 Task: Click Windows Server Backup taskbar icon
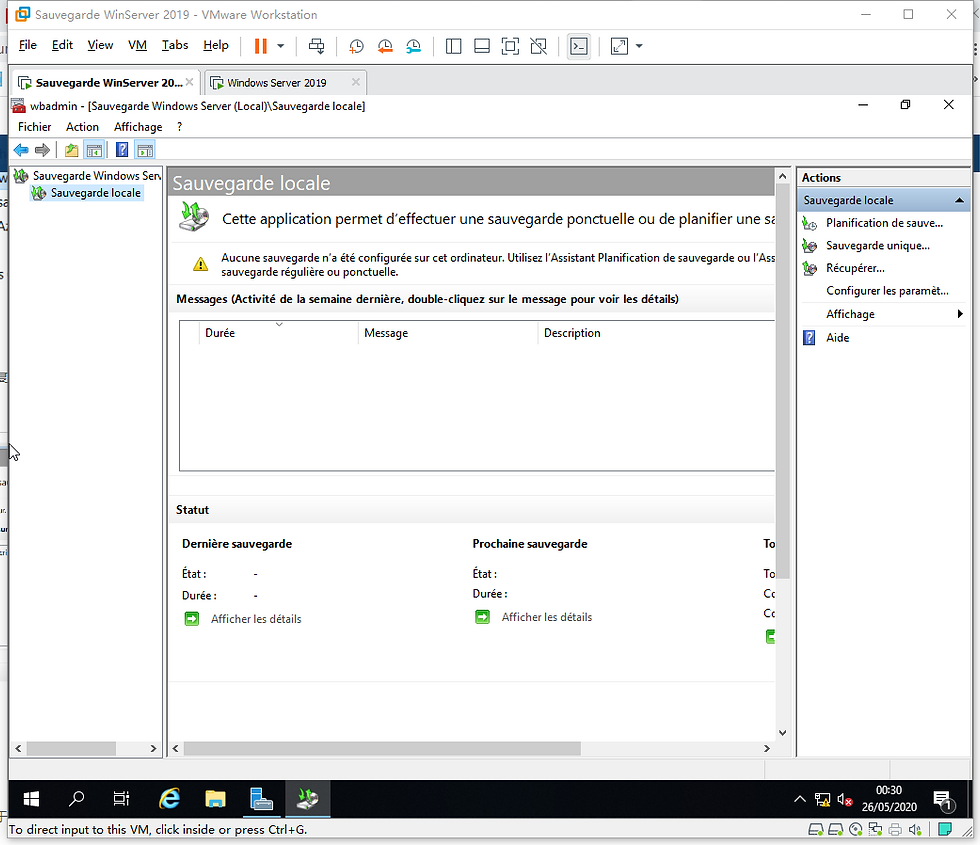[308, 799]
